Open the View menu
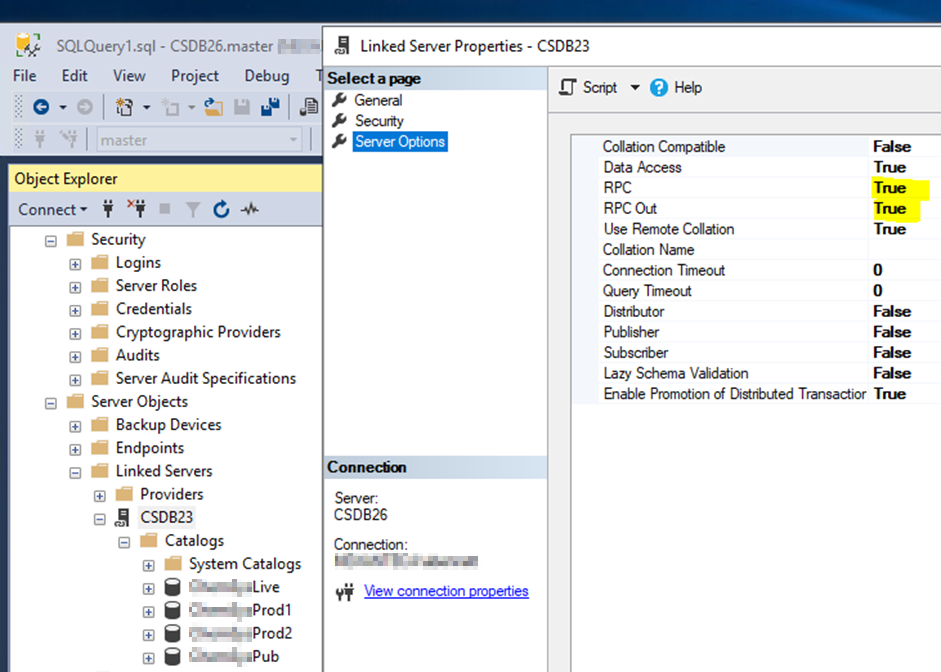Viewport: 941px width, 672px height. pyautogui.click(x=129, y=76)
